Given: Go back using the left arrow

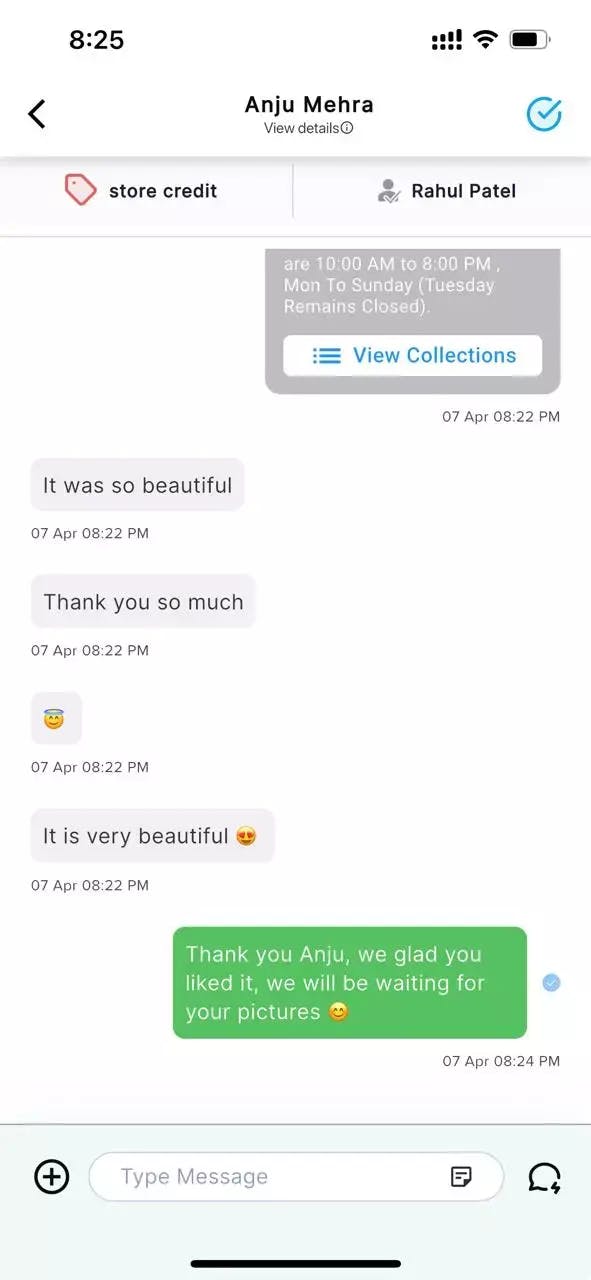Looking at the screenshot, I should pos(37,114).
